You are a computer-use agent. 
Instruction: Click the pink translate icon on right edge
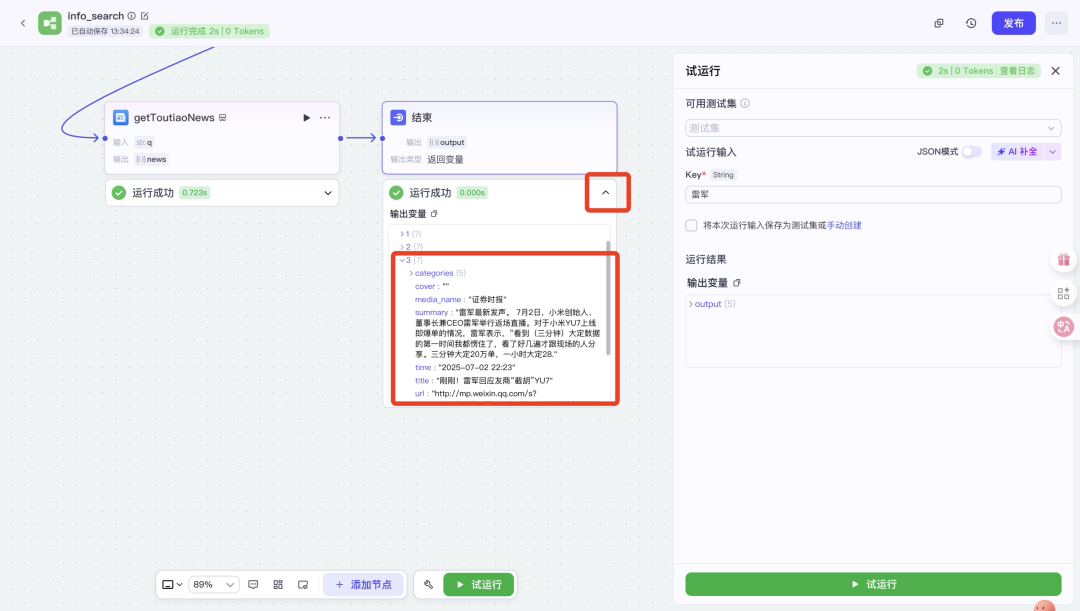click(1063, 326)
